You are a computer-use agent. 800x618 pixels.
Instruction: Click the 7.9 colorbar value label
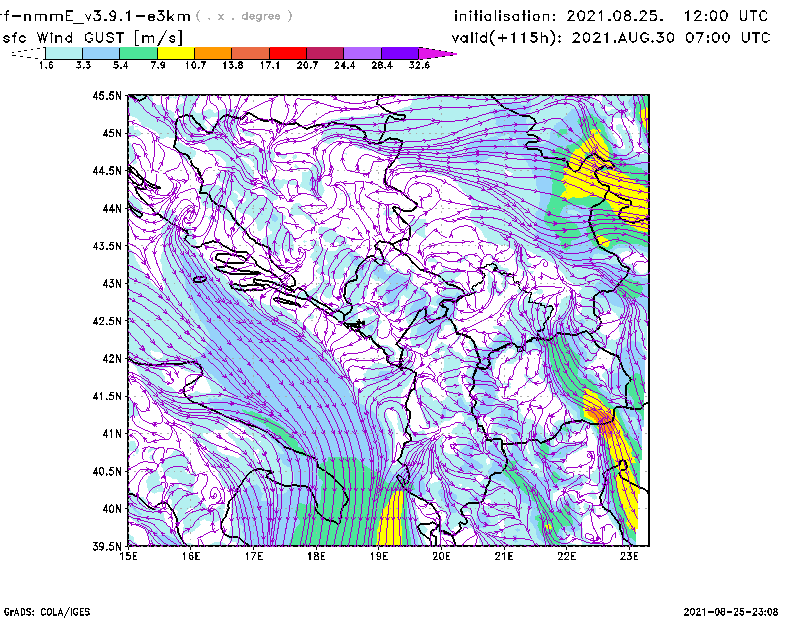tap(158, 65)
